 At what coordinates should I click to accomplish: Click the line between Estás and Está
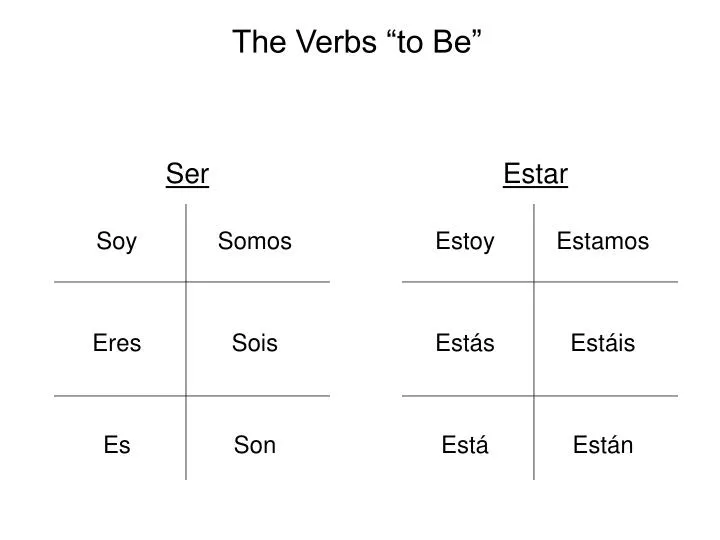click(x=468, y=395)
